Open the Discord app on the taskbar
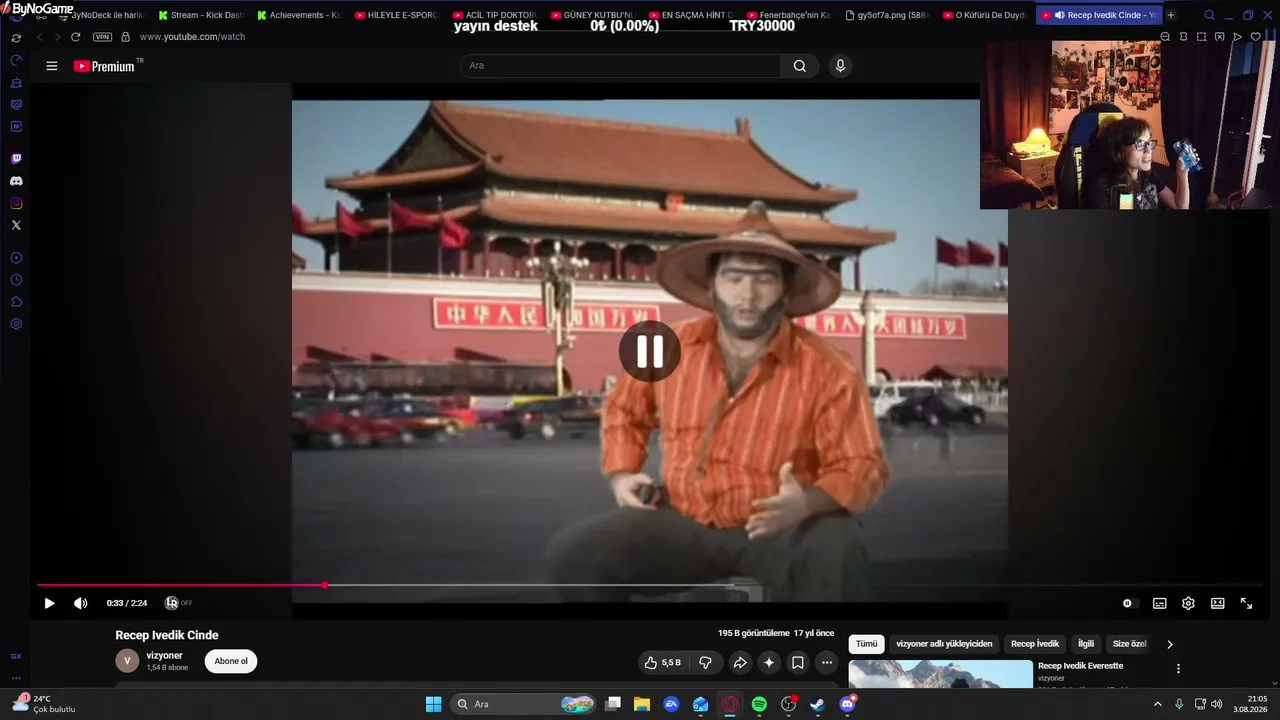 pyautogui.click(x=847, y=704)
